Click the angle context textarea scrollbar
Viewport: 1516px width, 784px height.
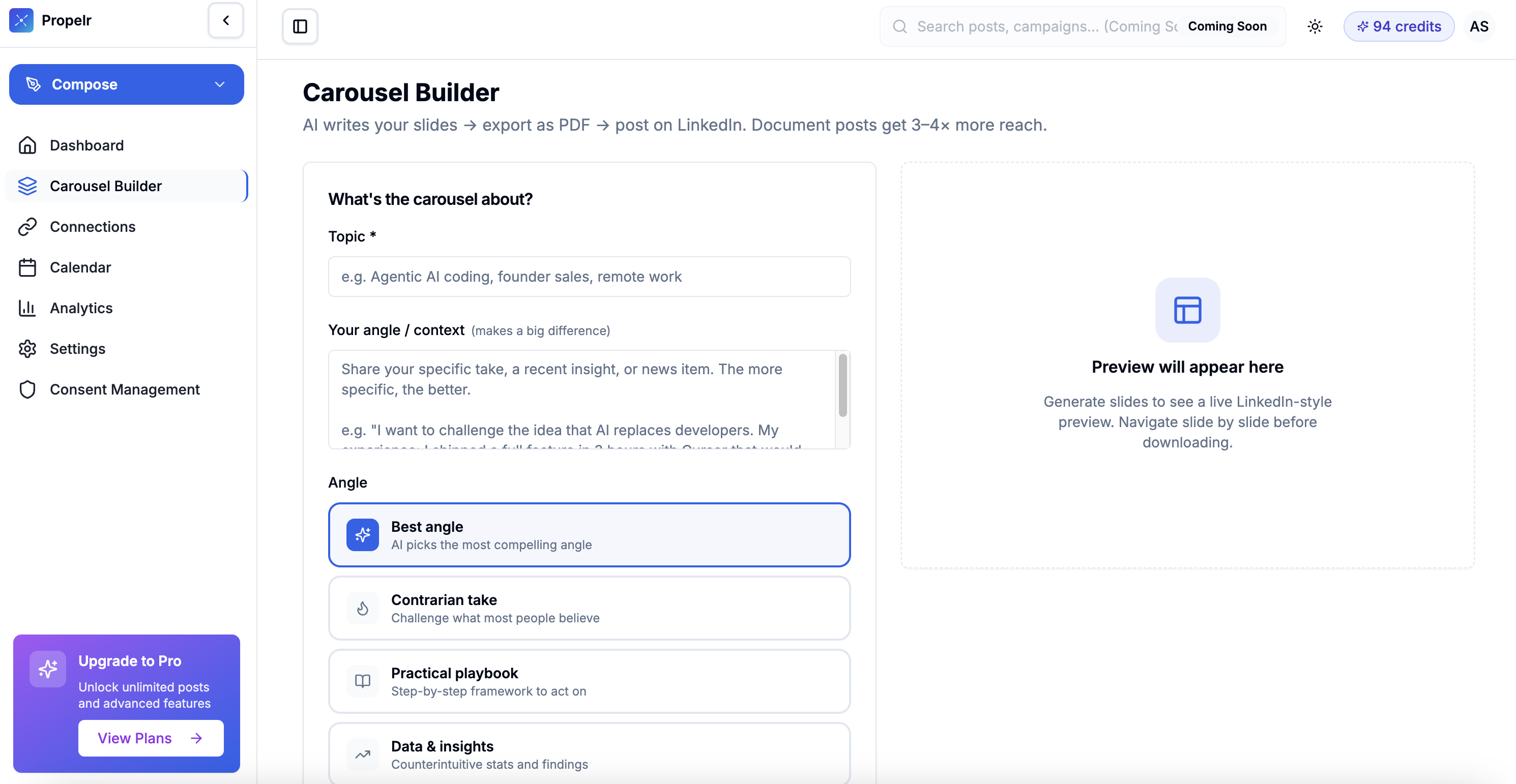pyautogui.click(x=843, y=385)
